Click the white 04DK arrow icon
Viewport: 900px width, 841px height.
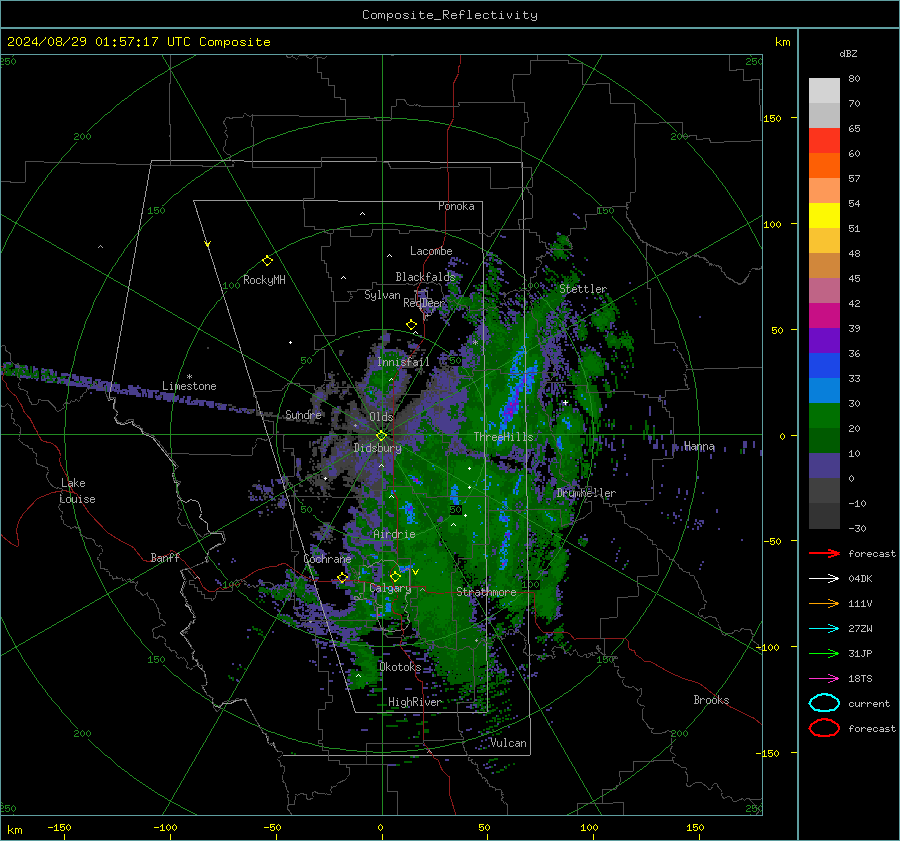tap(824, 579)
